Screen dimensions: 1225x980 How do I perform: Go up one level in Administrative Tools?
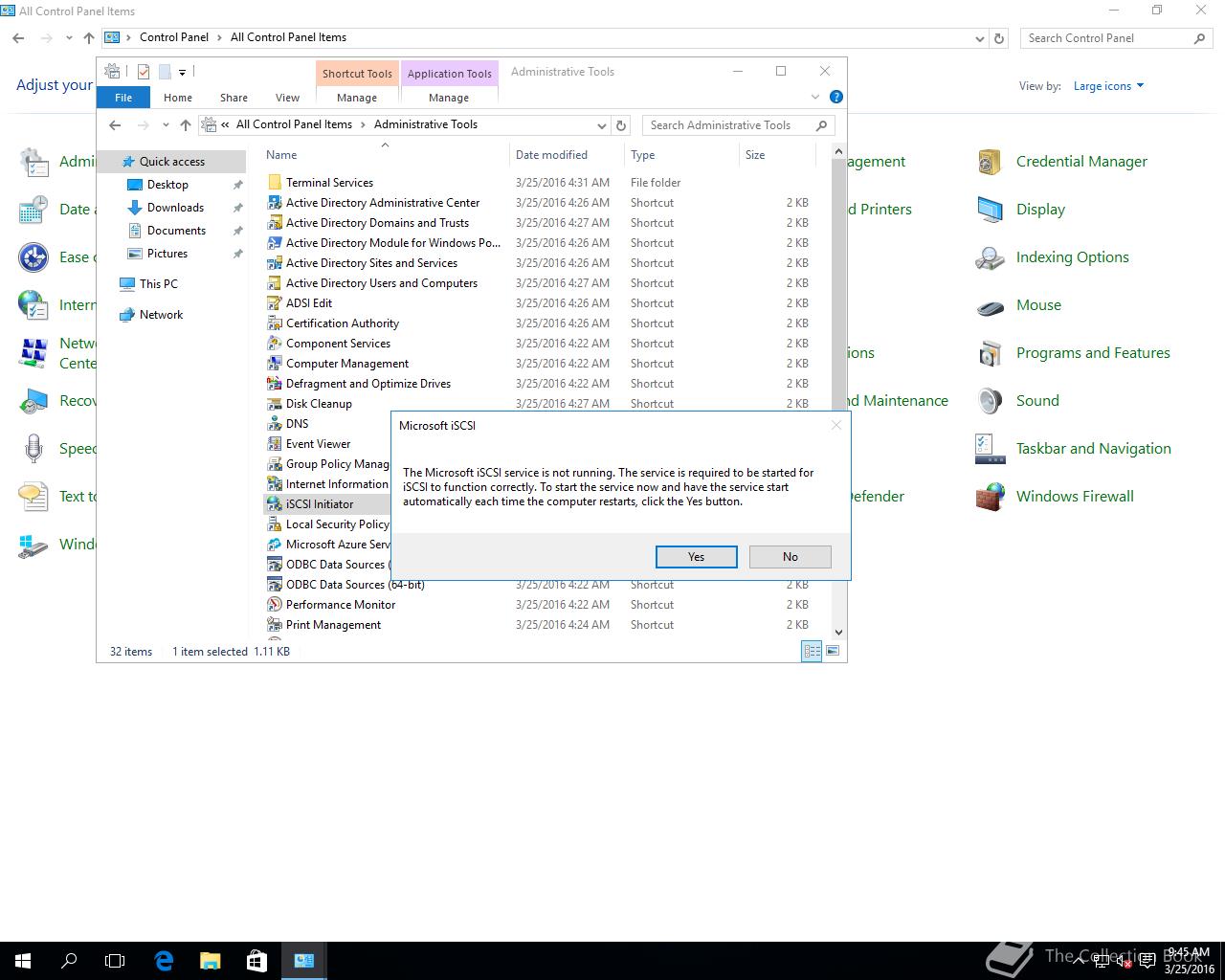pyautogui.click(x=186, y=125)
